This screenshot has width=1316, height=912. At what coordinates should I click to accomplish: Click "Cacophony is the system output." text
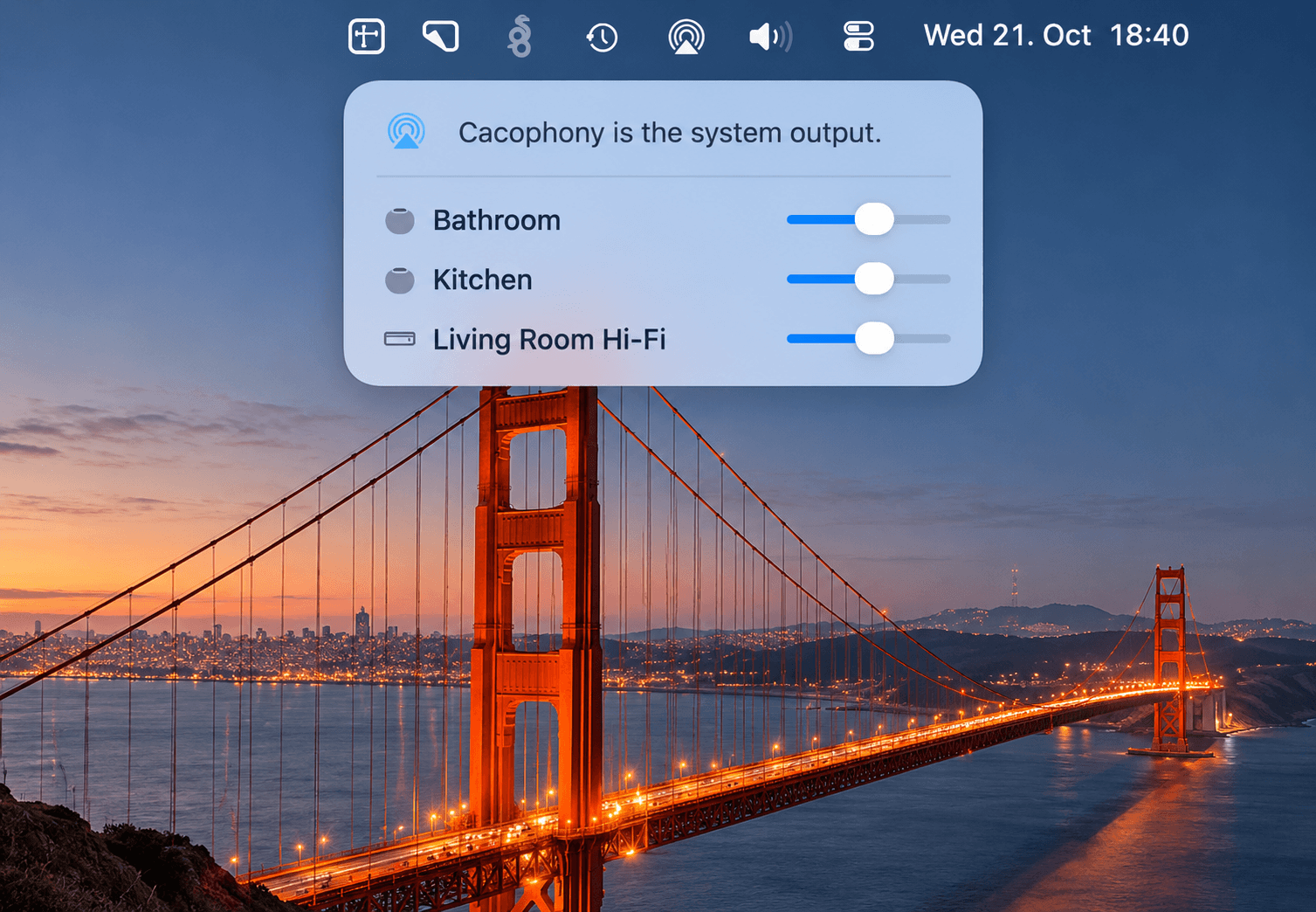pos(670,133)
